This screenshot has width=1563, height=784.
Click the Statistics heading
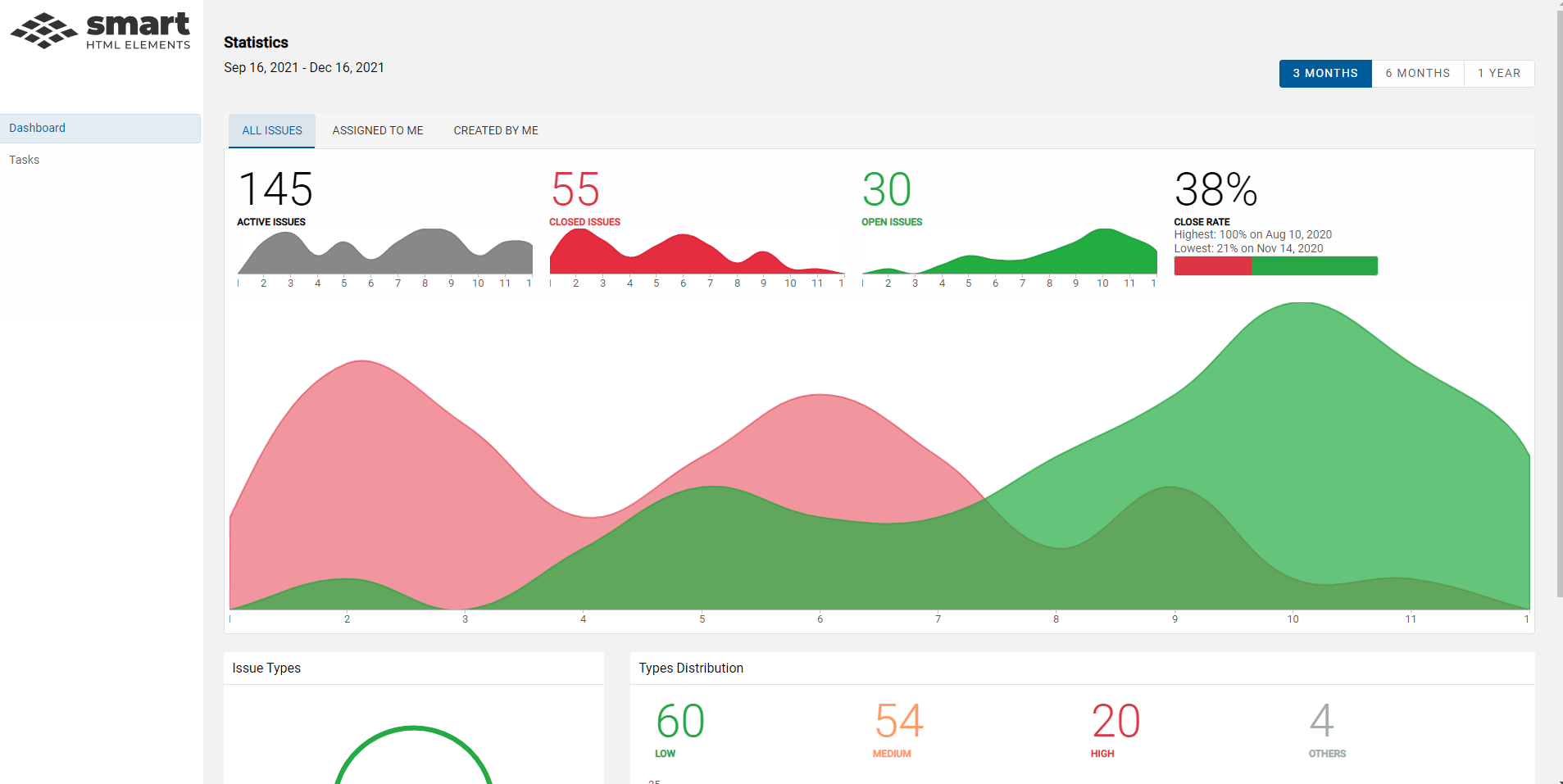tap(256, 43)
